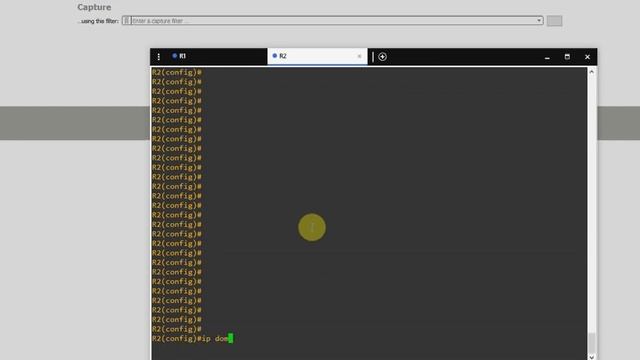Screen dimensions: 640x360
Task: Click the blue dot icon on R1 tab
Action: coord(175,56)
